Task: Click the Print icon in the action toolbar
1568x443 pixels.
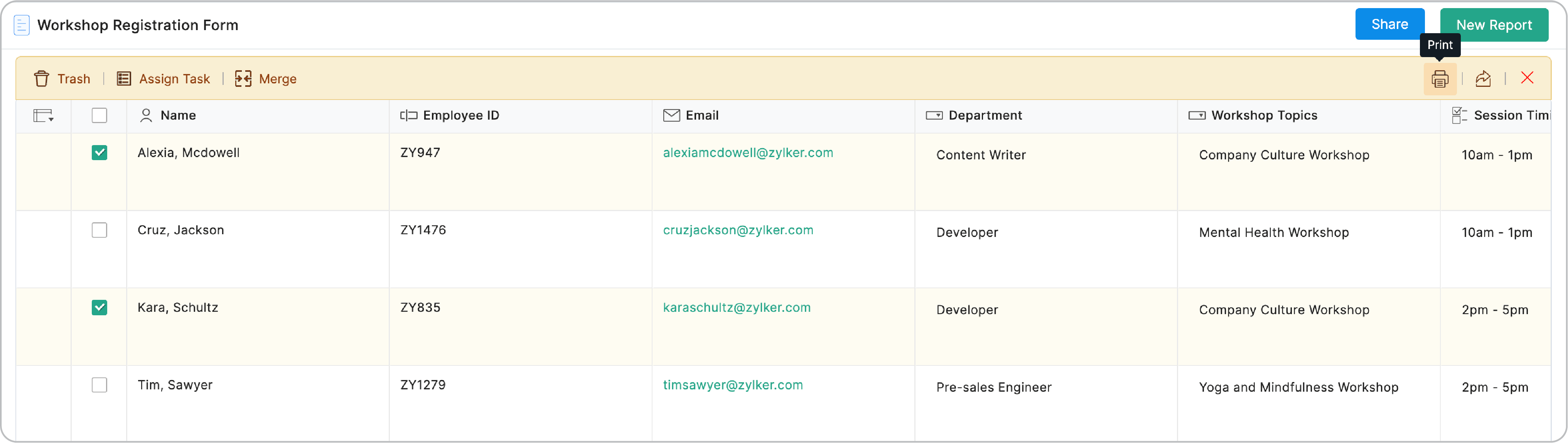Action: click(x=1440, y=78)
